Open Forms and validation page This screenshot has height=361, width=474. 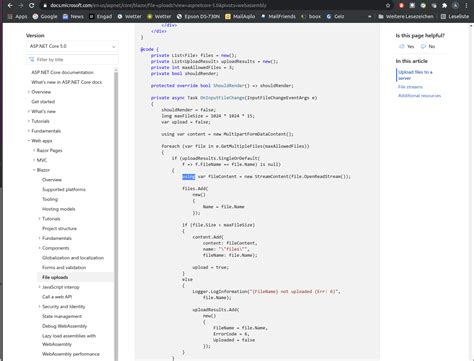point(64,267)
